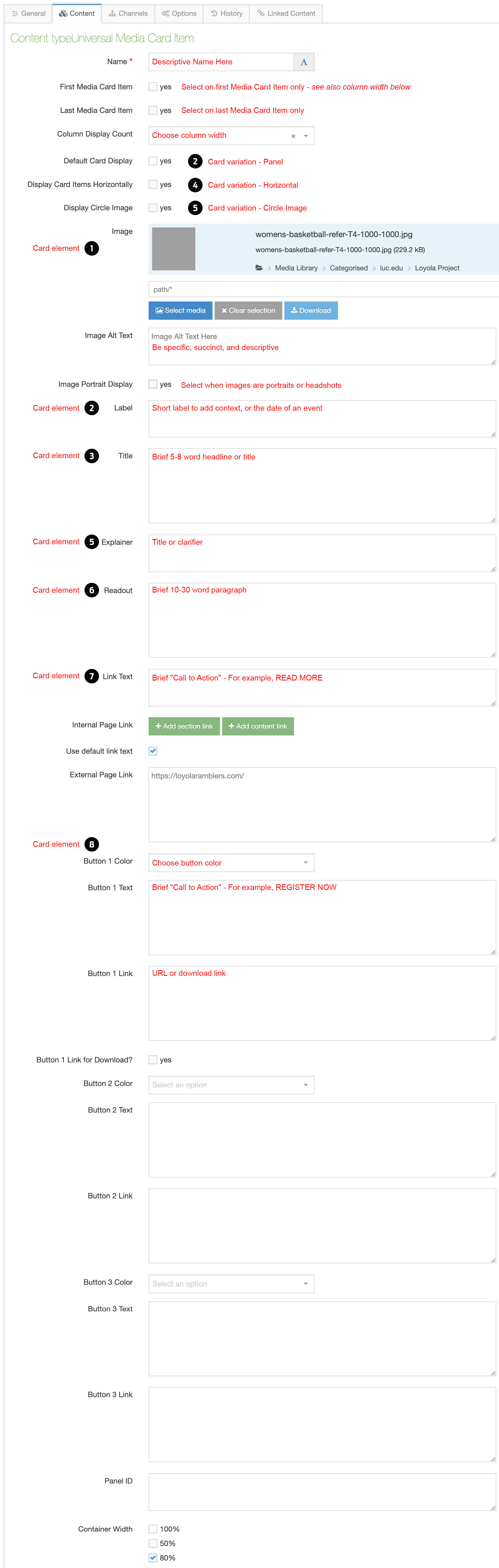Screen dimensions: 499x1568
Task: Click the circle 8 icon above Button 1 Color
Action: pos(92,844)
